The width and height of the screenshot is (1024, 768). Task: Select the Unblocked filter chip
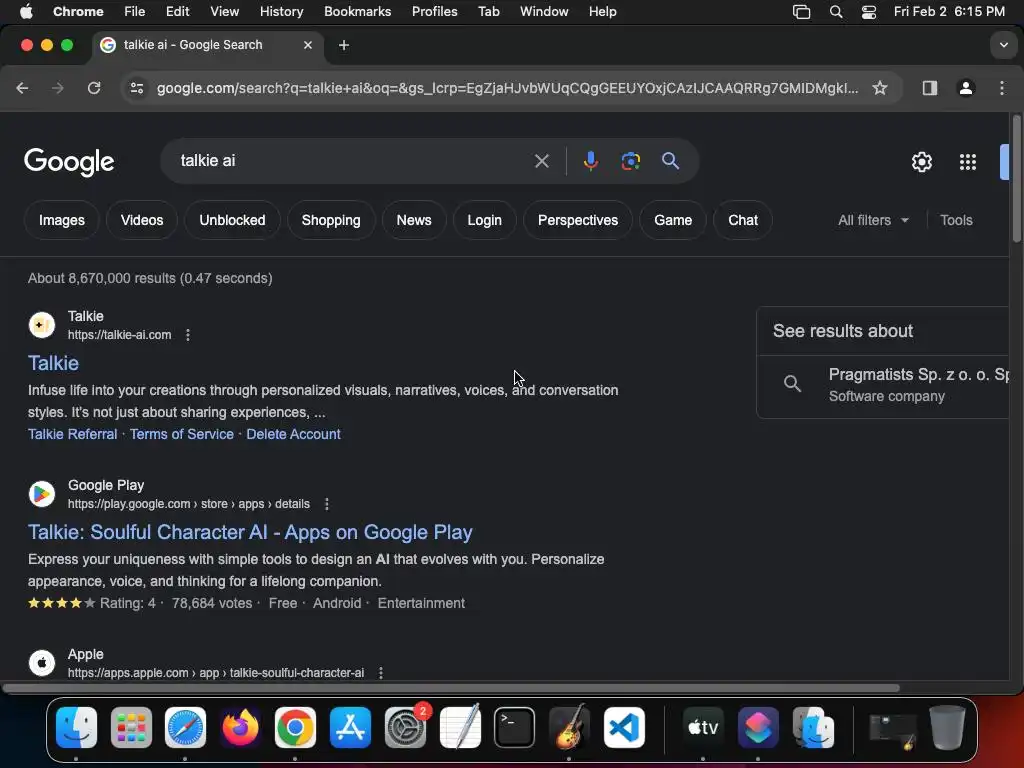(x=232, y=220)
